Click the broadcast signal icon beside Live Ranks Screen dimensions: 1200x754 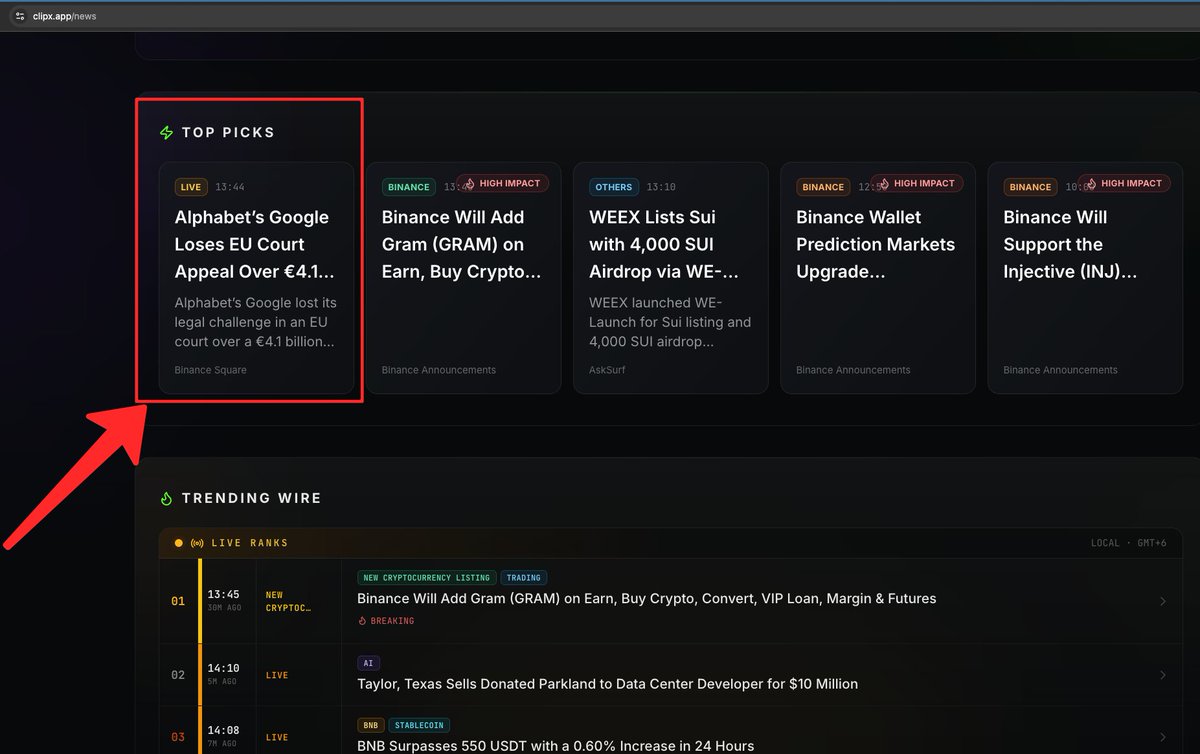pos(197,543)
